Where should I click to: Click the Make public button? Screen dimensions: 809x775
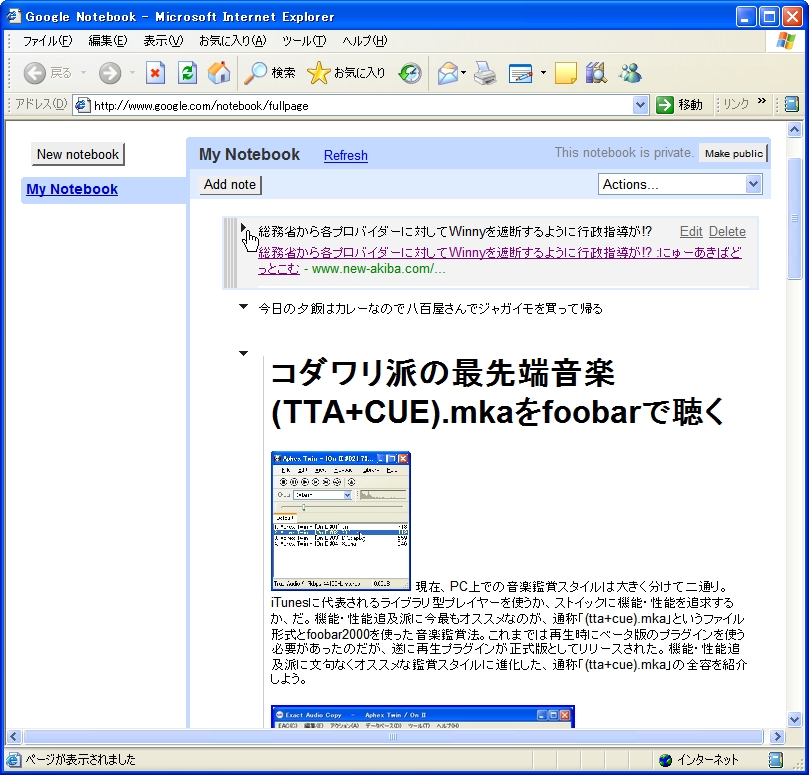click(734, 153)
